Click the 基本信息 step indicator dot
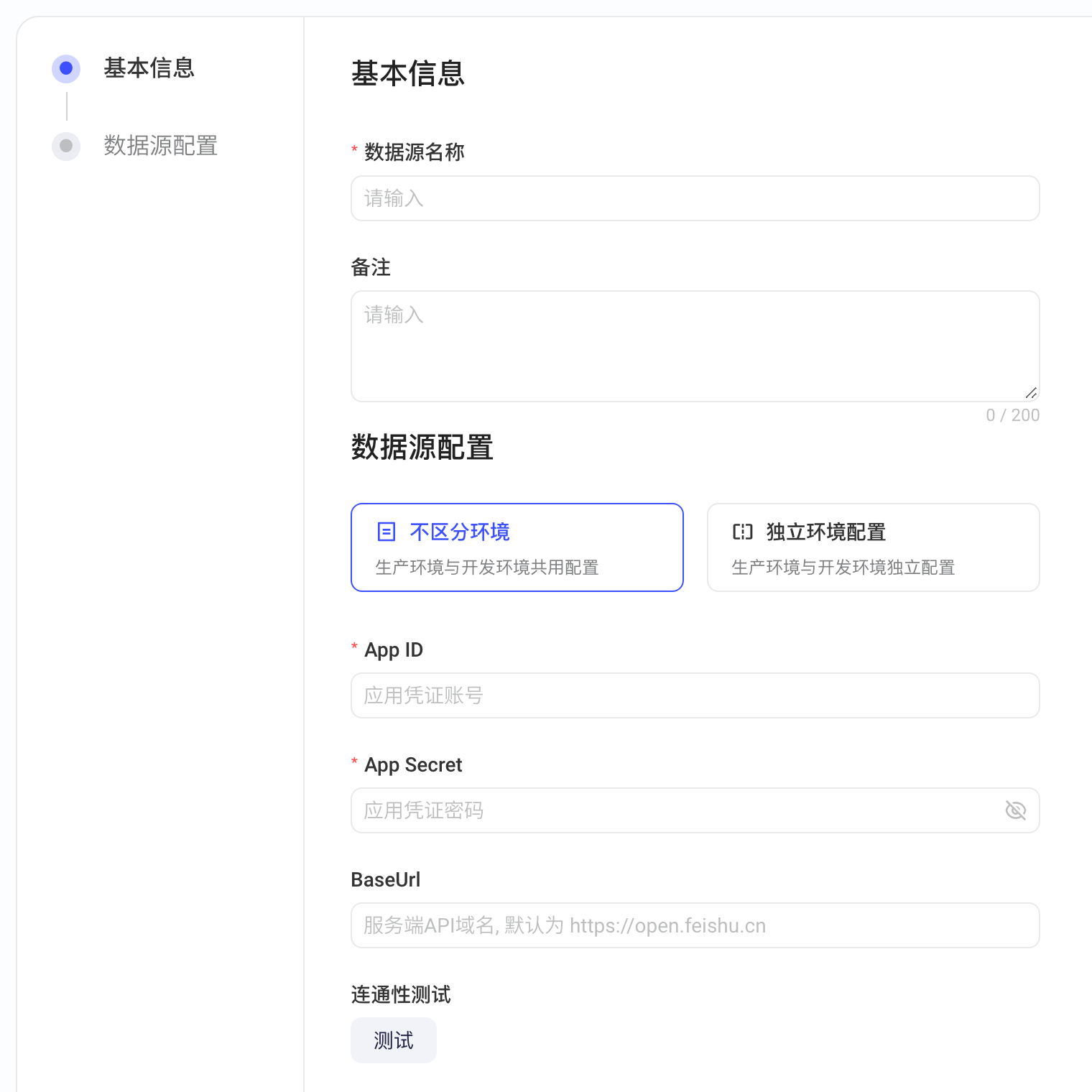 [66, 68]
